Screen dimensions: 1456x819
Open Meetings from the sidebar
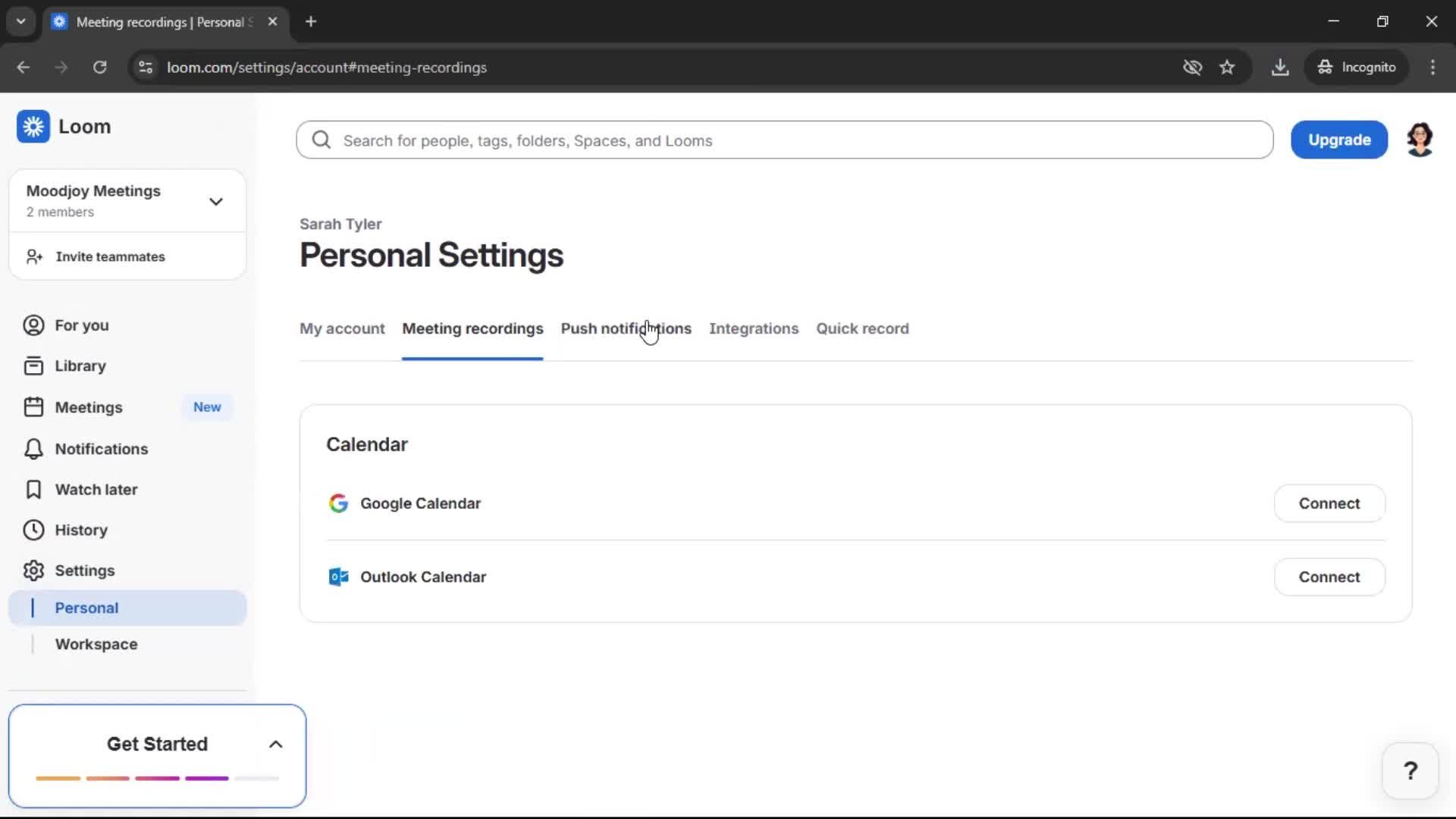90,407
